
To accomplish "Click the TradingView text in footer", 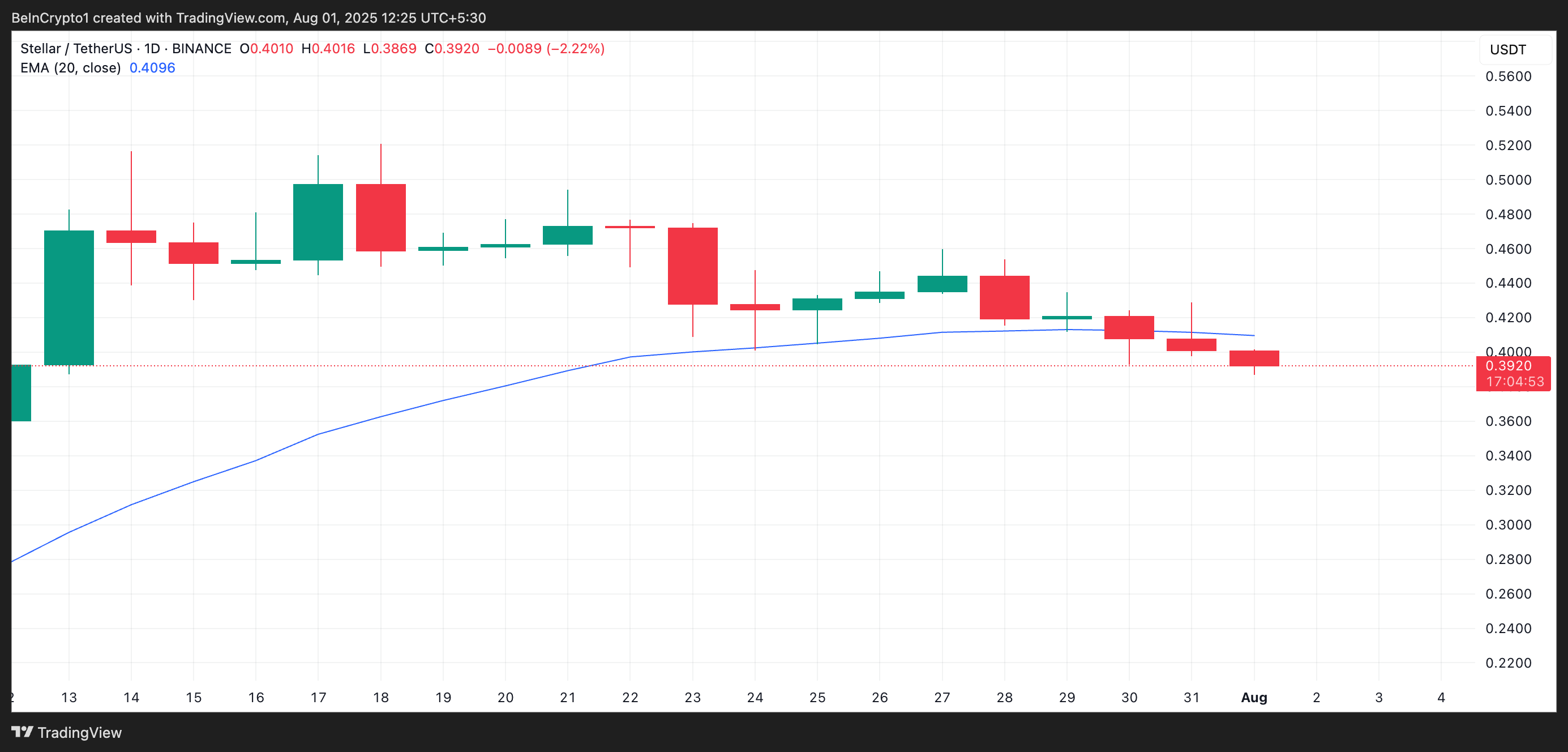I will click(79, 733).
